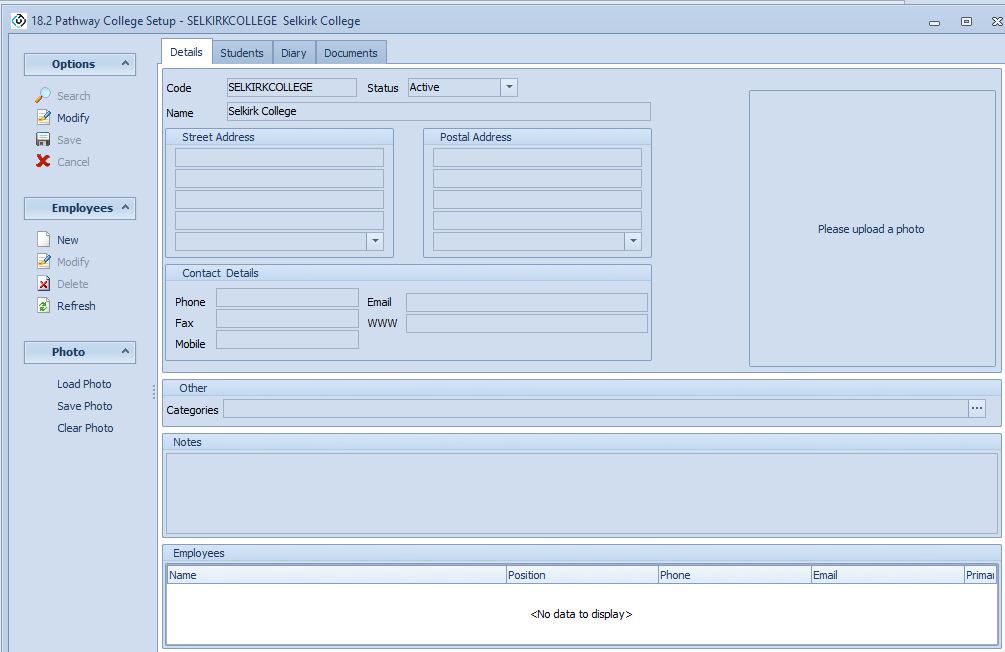Click the Categories ellipsis browse button
This screenshot has height=652, width=1005.
(x=977, y=408)
